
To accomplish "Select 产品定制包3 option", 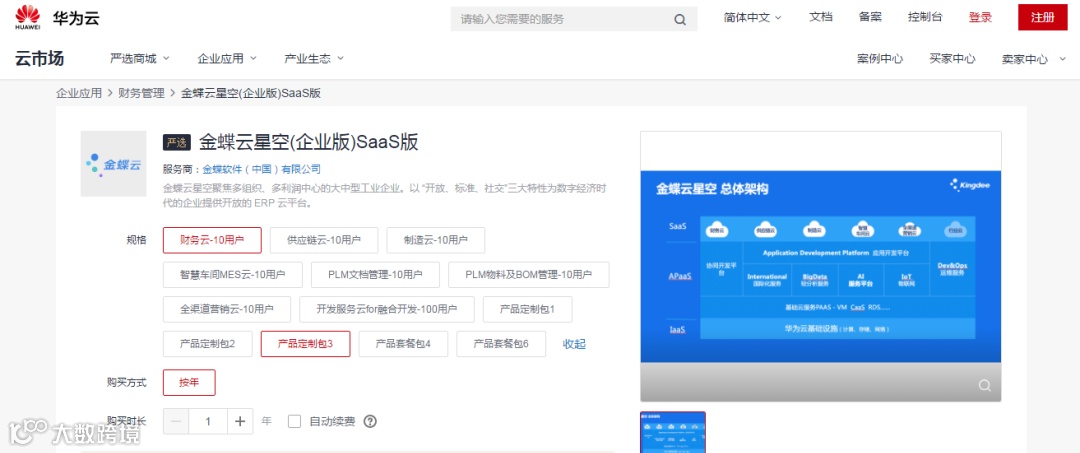I will click(305, 344).
